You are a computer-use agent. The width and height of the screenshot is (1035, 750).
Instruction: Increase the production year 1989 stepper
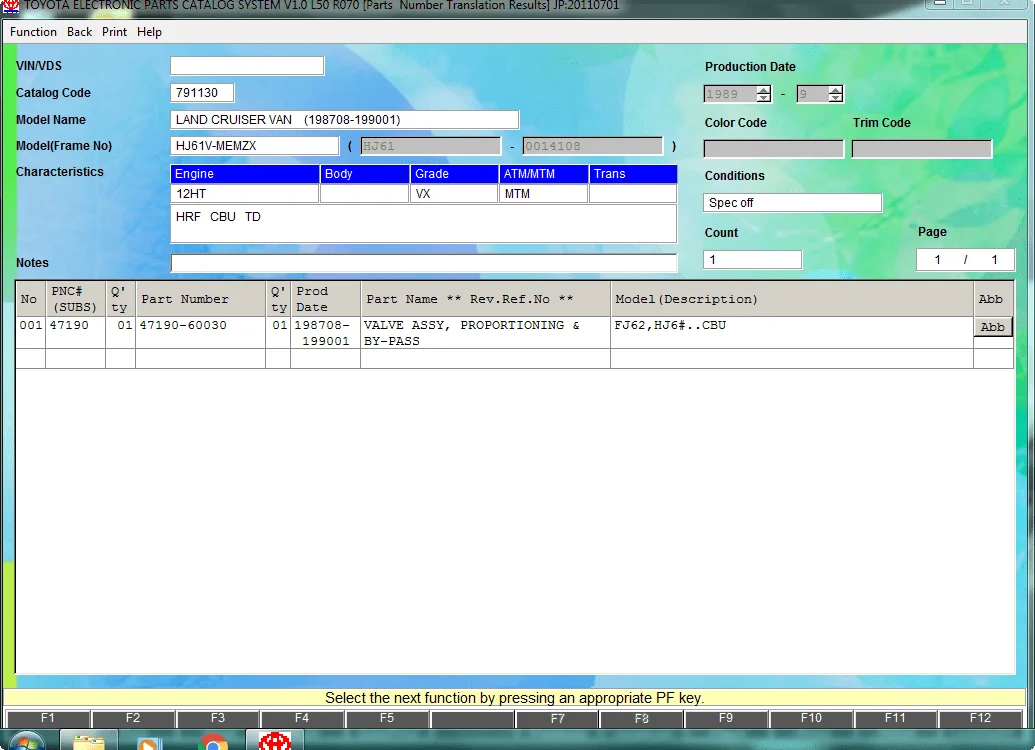coord(764,90)
